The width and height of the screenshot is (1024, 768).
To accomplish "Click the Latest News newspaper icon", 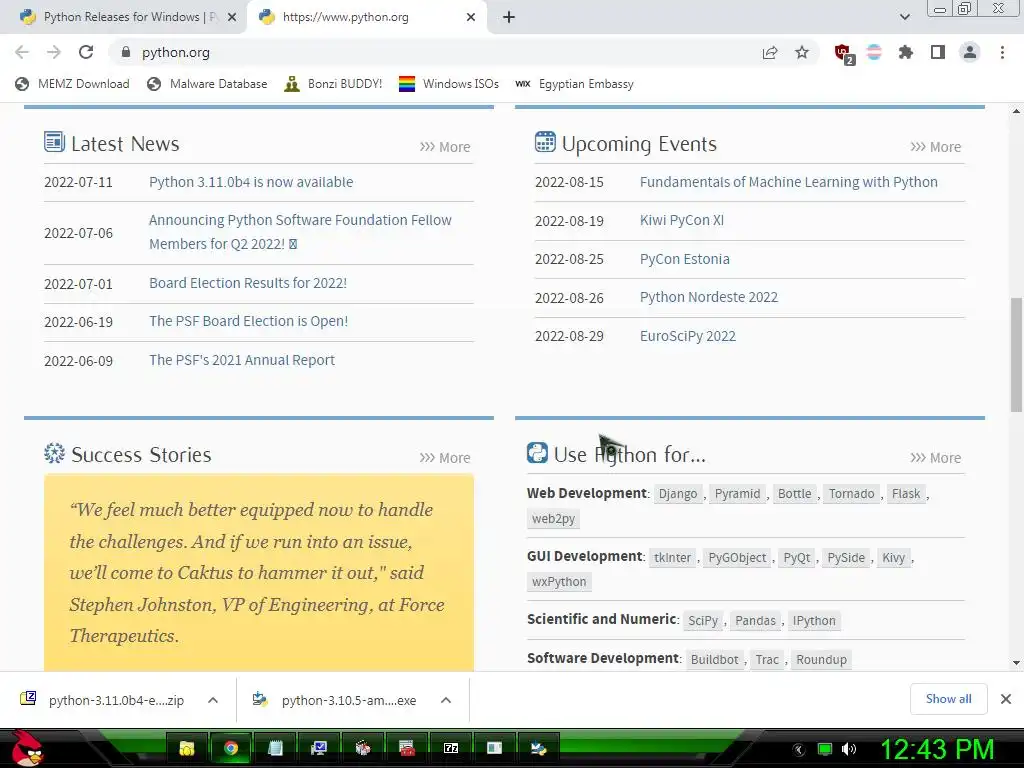I will pyautogui.click(x=54, y=142).
